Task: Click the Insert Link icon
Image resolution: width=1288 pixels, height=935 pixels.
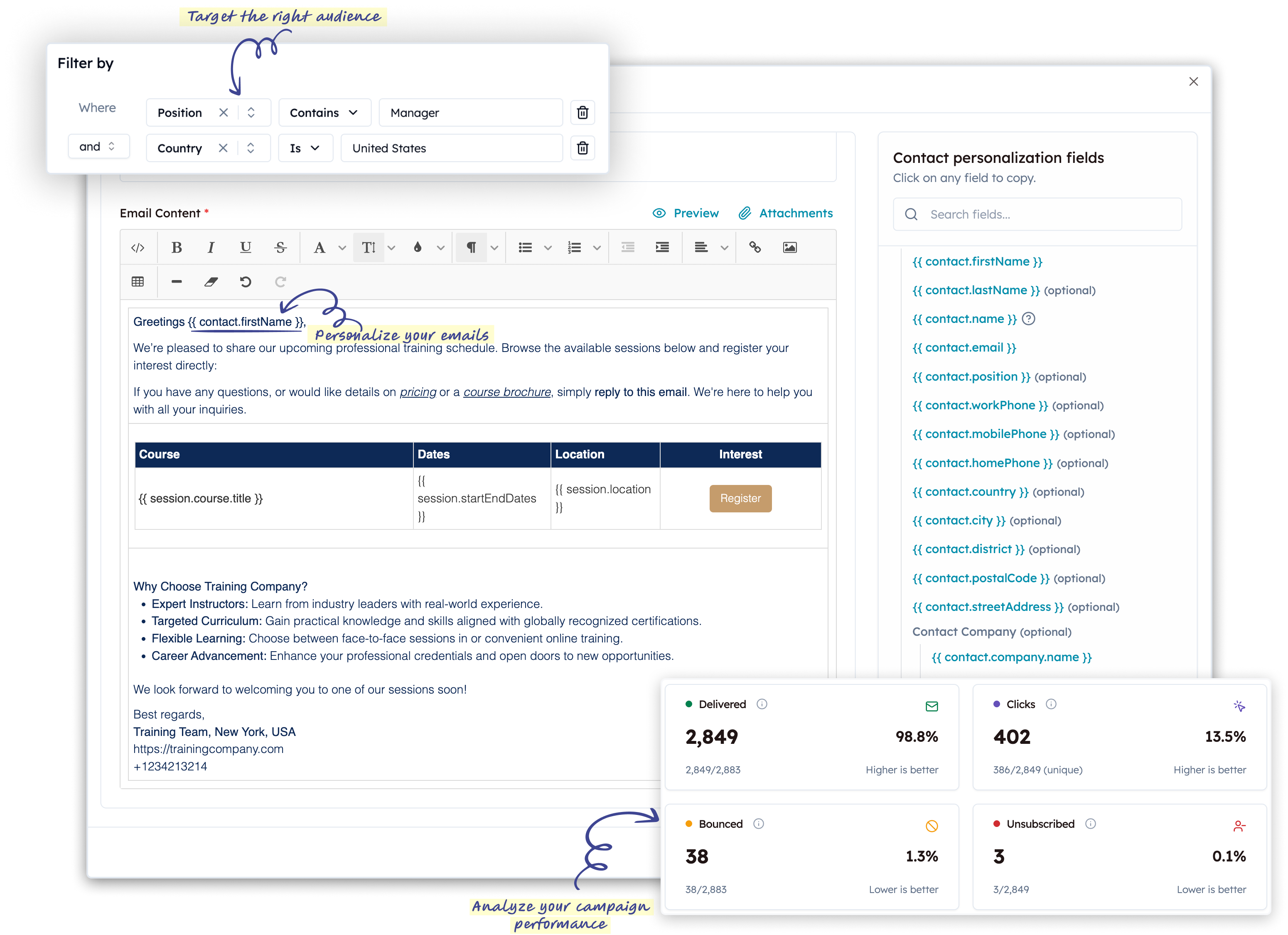Action: pos(755,247)
